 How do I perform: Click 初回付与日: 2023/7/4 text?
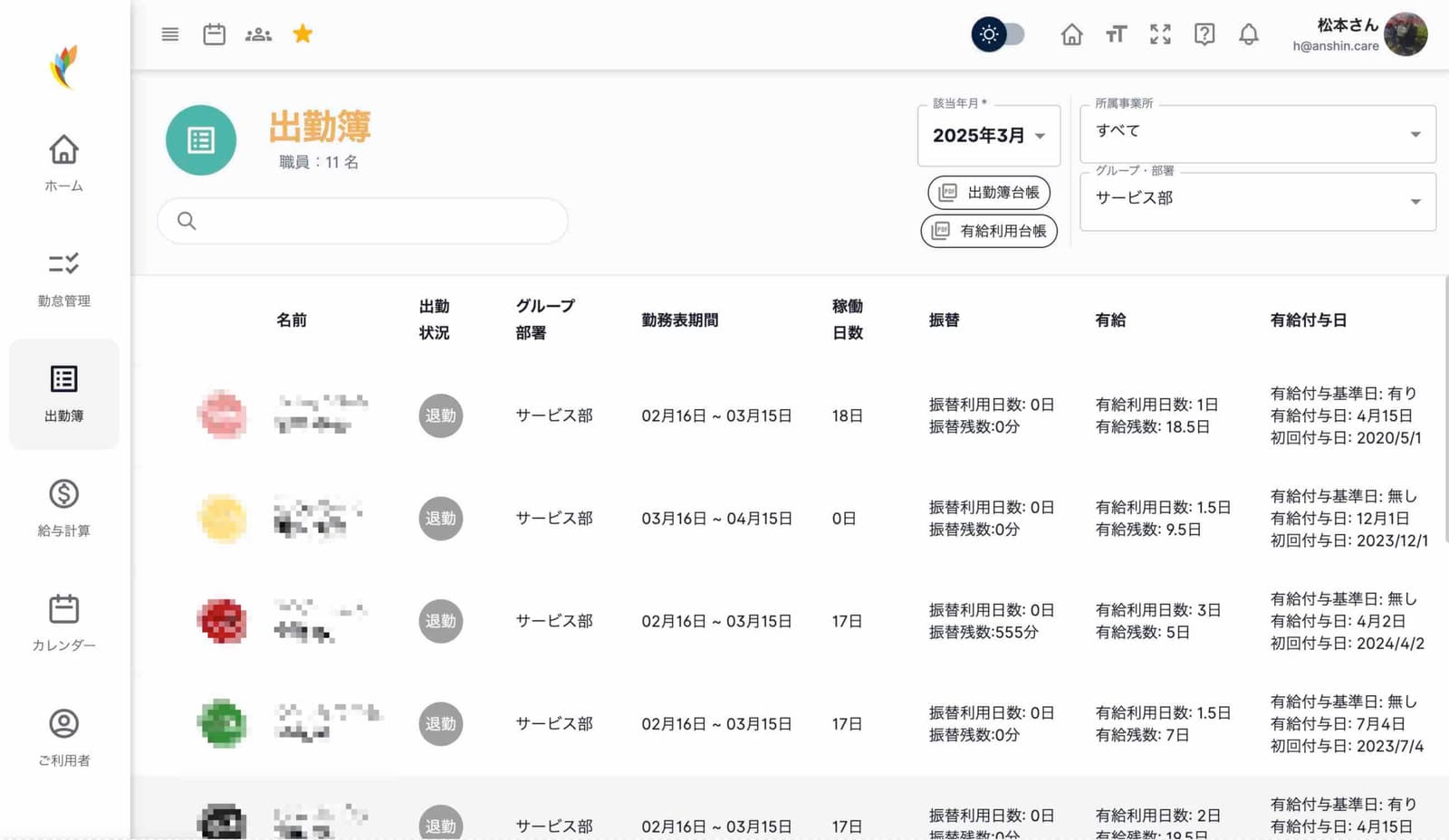(x=1348, y=746)
